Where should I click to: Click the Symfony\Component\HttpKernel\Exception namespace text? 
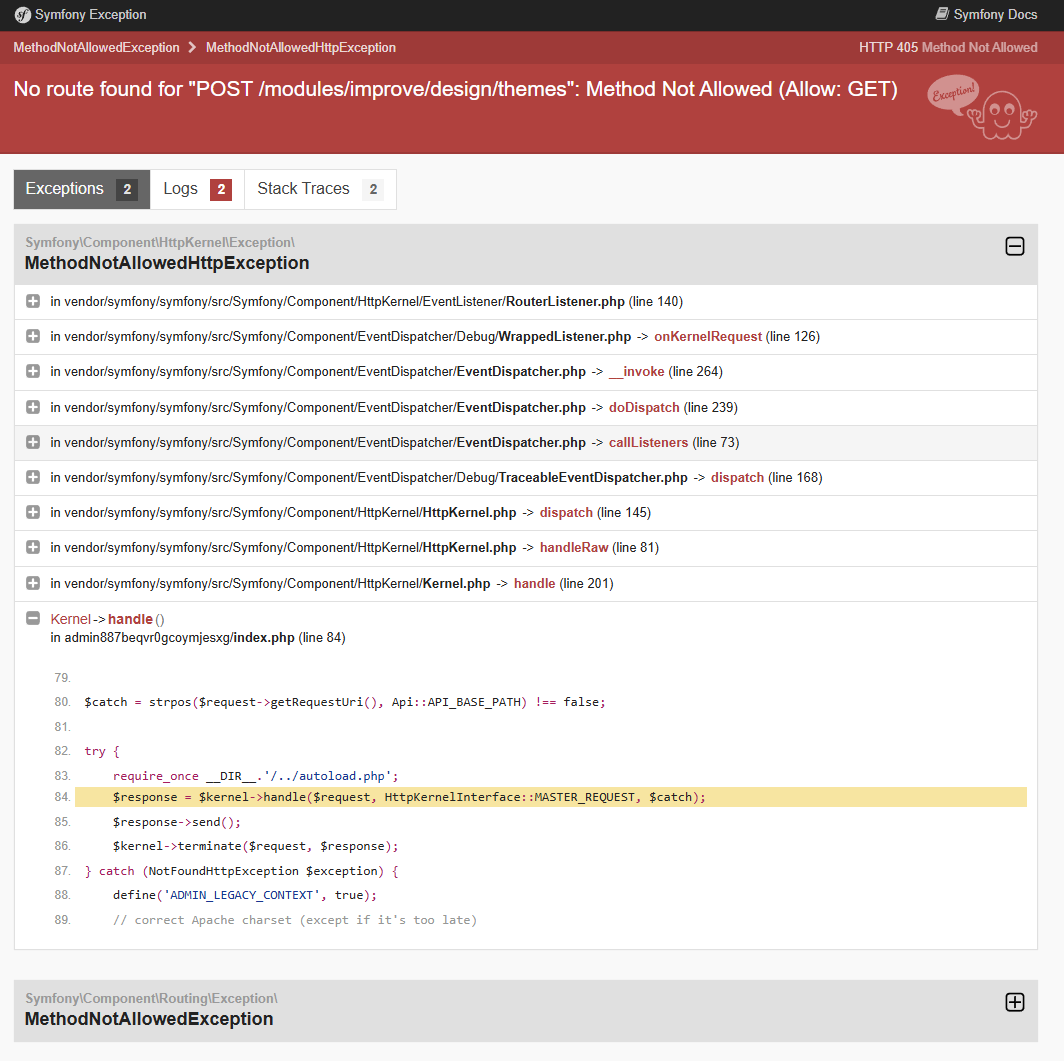point(160,242)
